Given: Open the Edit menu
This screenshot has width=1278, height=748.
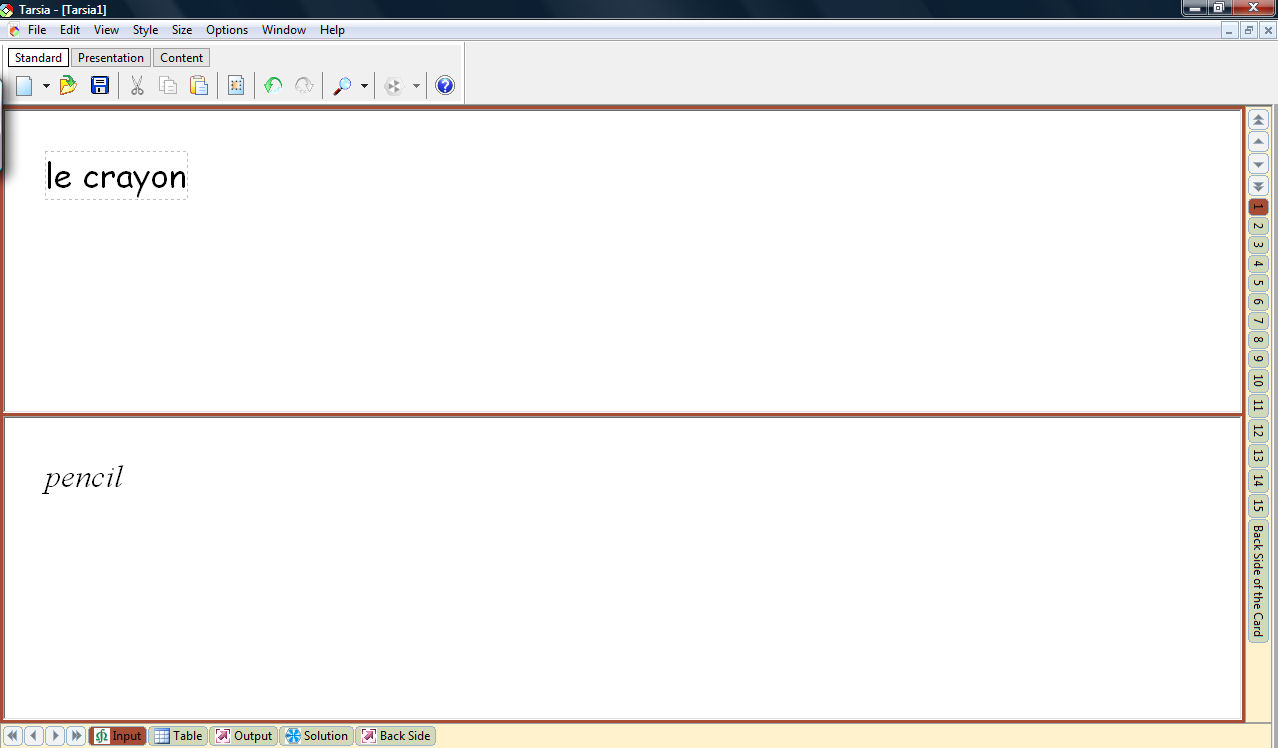Looking at the screenshot, I should (70, 30).
